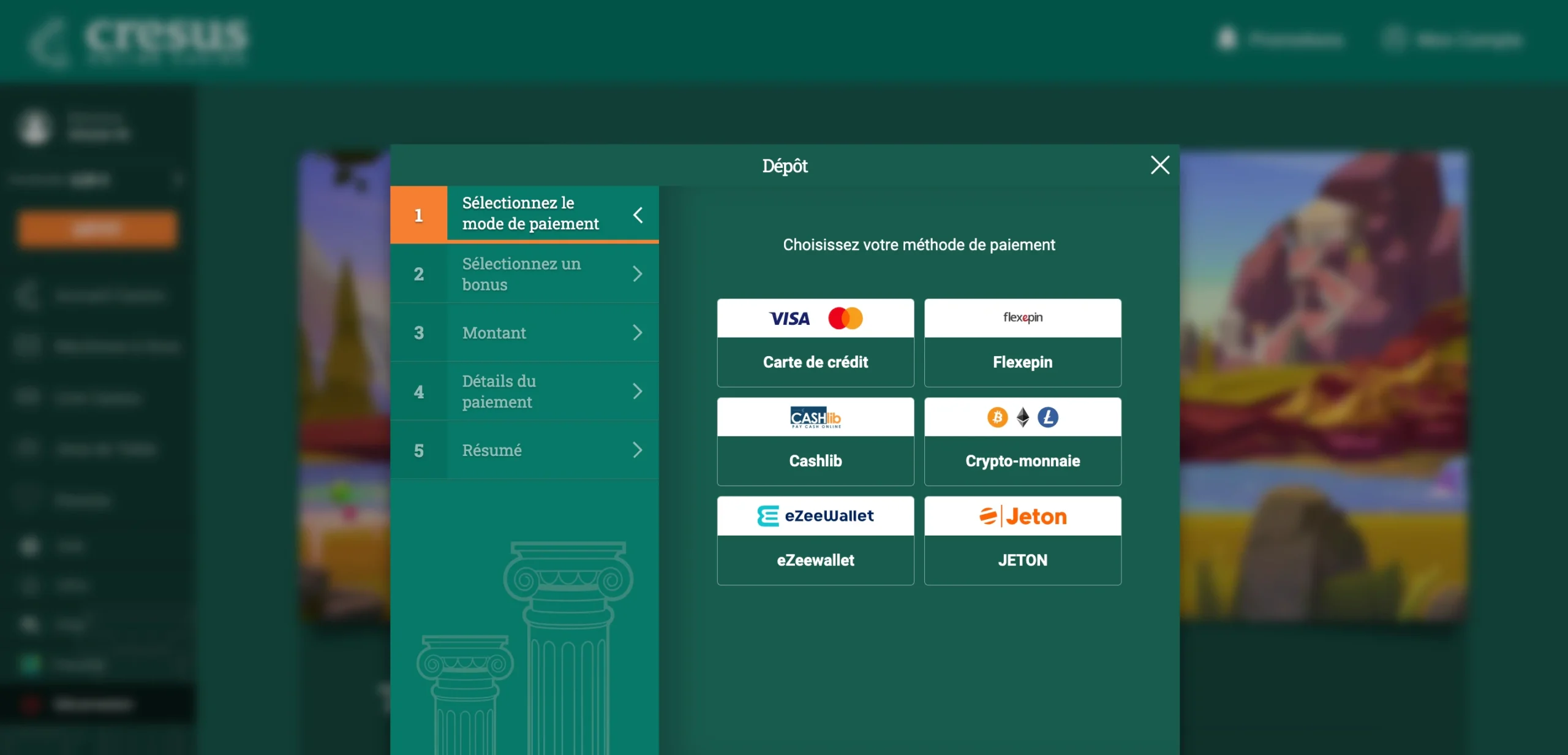
Task: Click the eZeeWallet logo
Action: coord(815,516)
